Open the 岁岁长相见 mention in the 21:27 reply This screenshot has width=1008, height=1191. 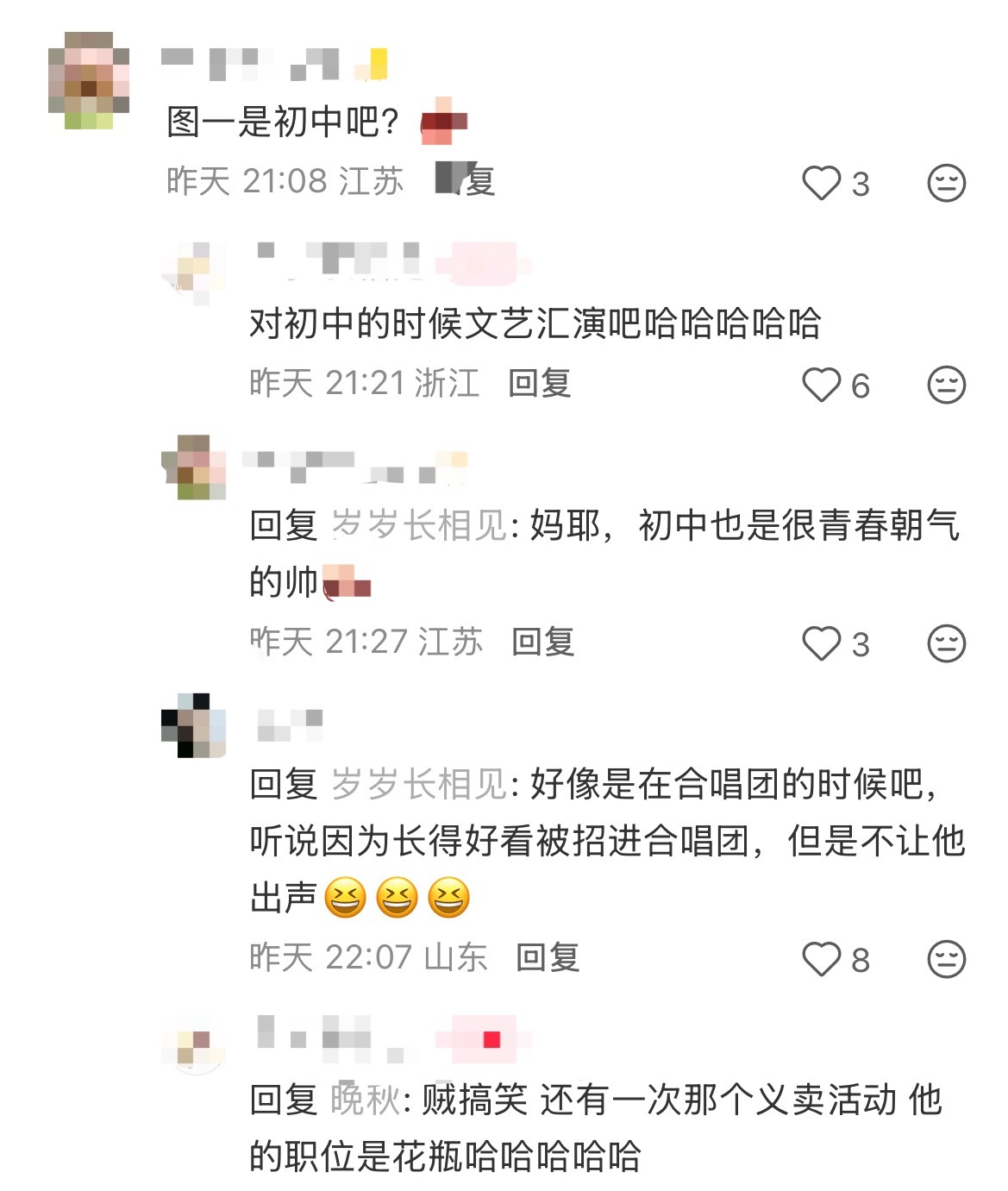point(419,525)
